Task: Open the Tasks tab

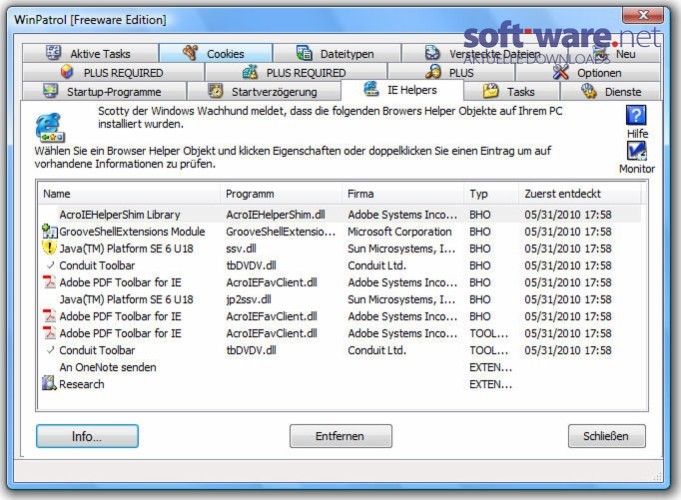Action: (511, 91)
